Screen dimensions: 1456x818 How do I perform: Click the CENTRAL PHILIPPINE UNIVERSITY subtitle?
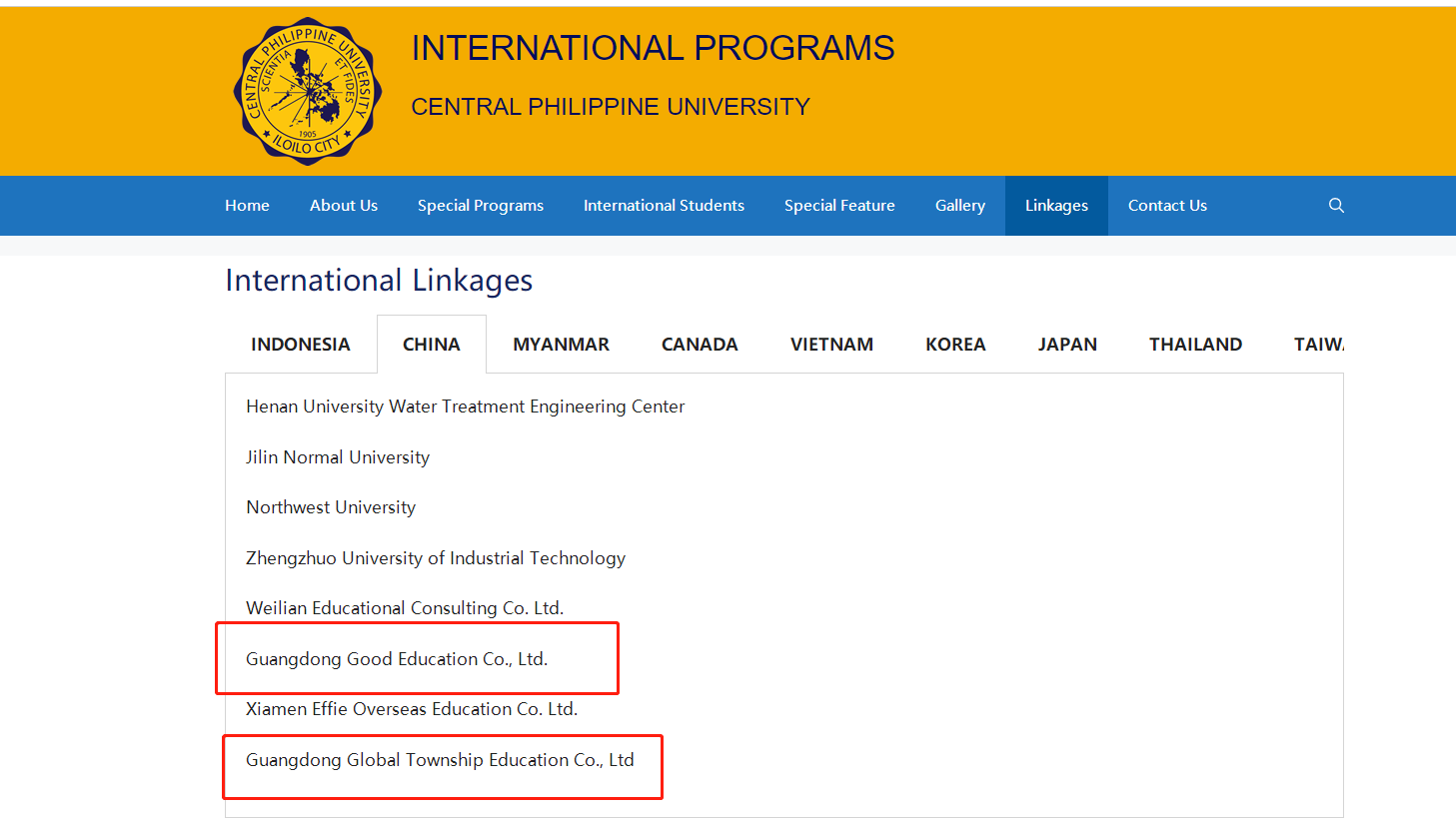tap(611, 107)
